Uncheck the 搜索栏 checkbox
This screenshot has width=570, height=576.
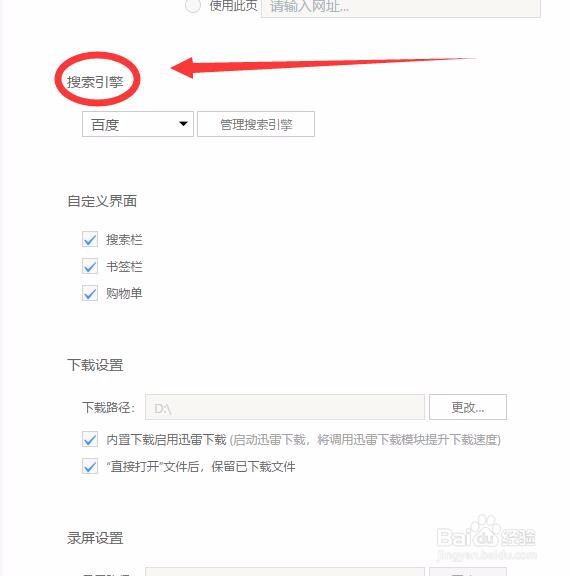[x=90, y=240]
